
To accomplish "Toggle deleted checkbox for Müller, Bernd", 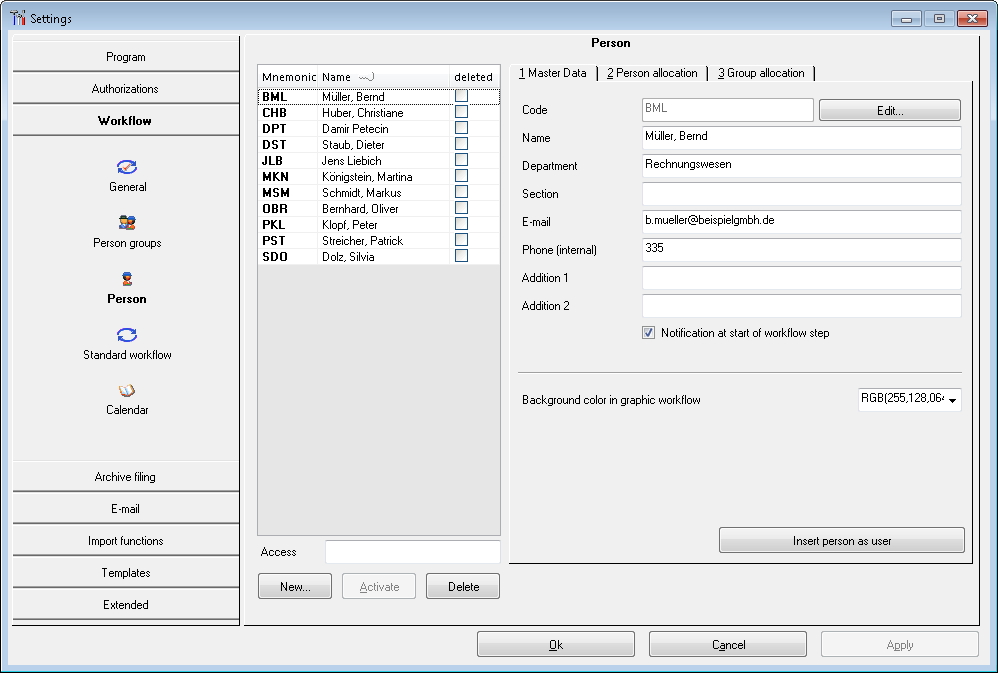I will [461, 96].
